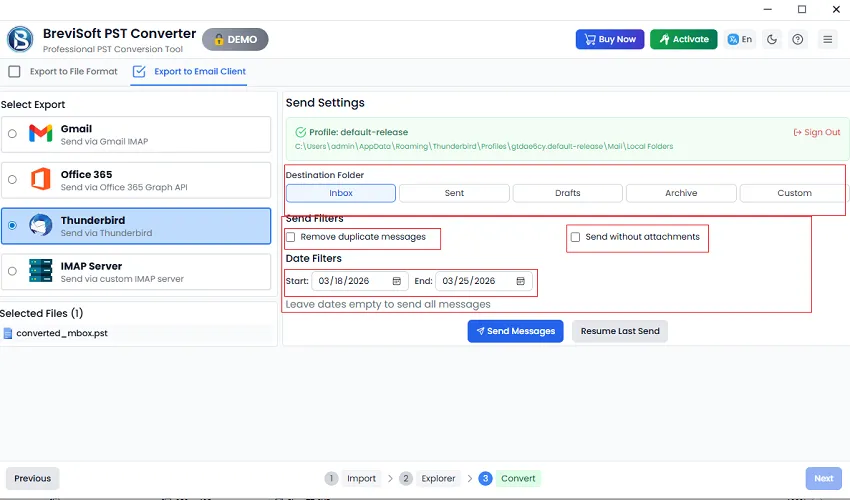Select the IMAP Server radio button
The height and width of the screenshot is (500, 850).
click(x=12, y=271)
